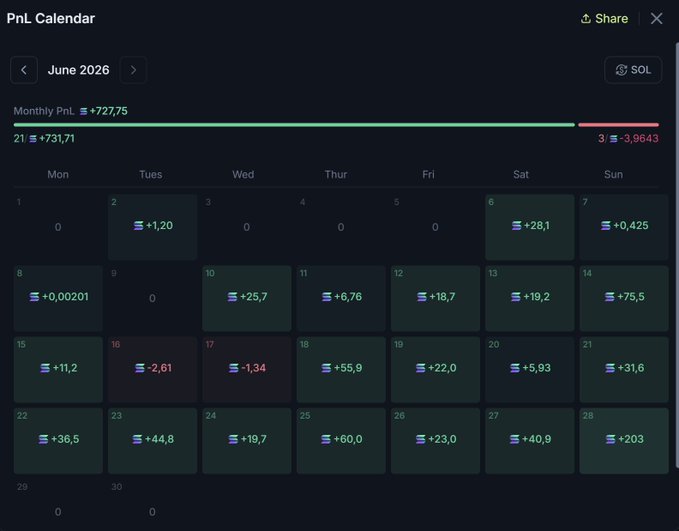Go to the previous month
Screen dimensions: 679x531
(x=24, y=70)
